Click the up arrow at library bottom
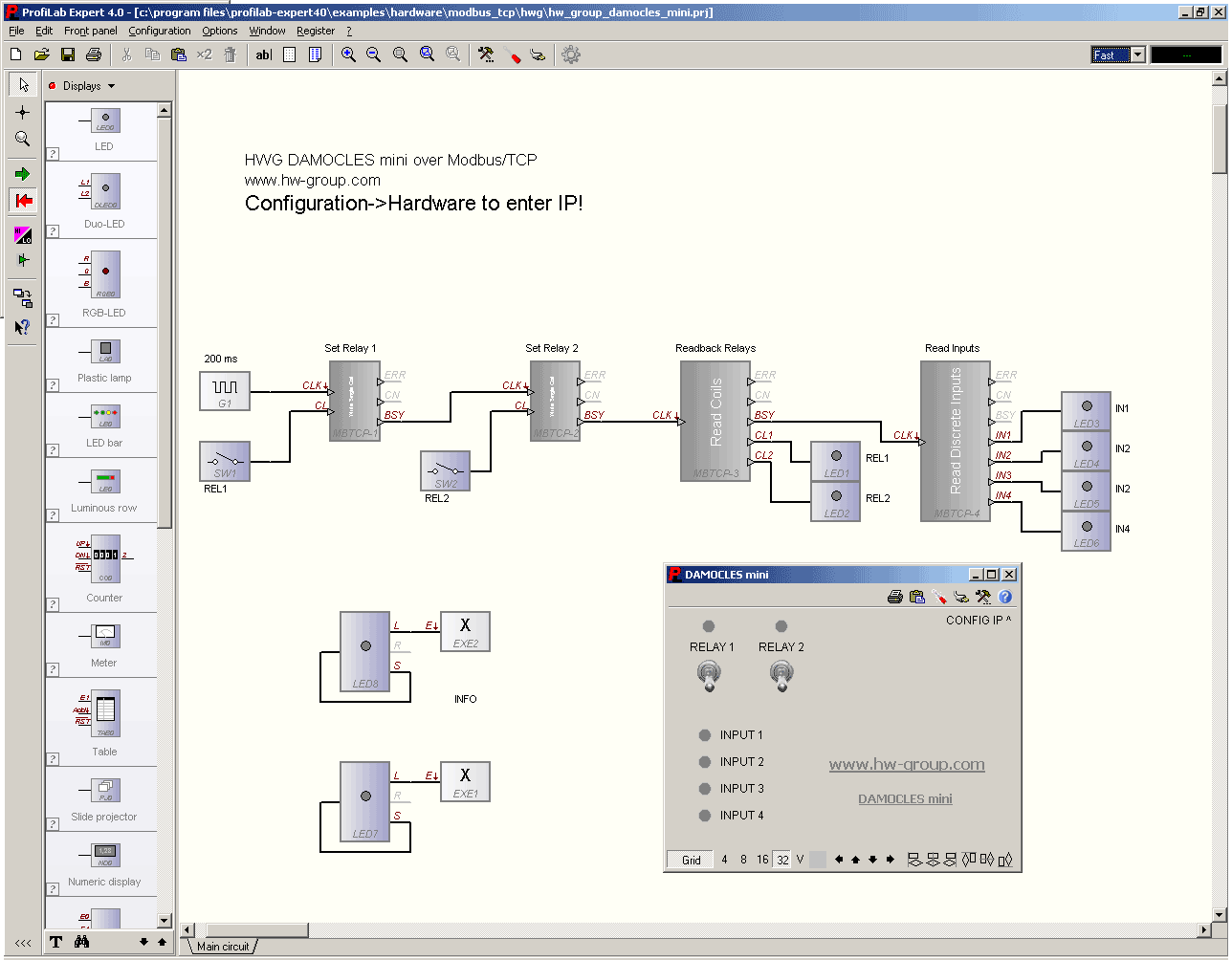Screen dimensions: 1232x960 [x=162, y=942]
